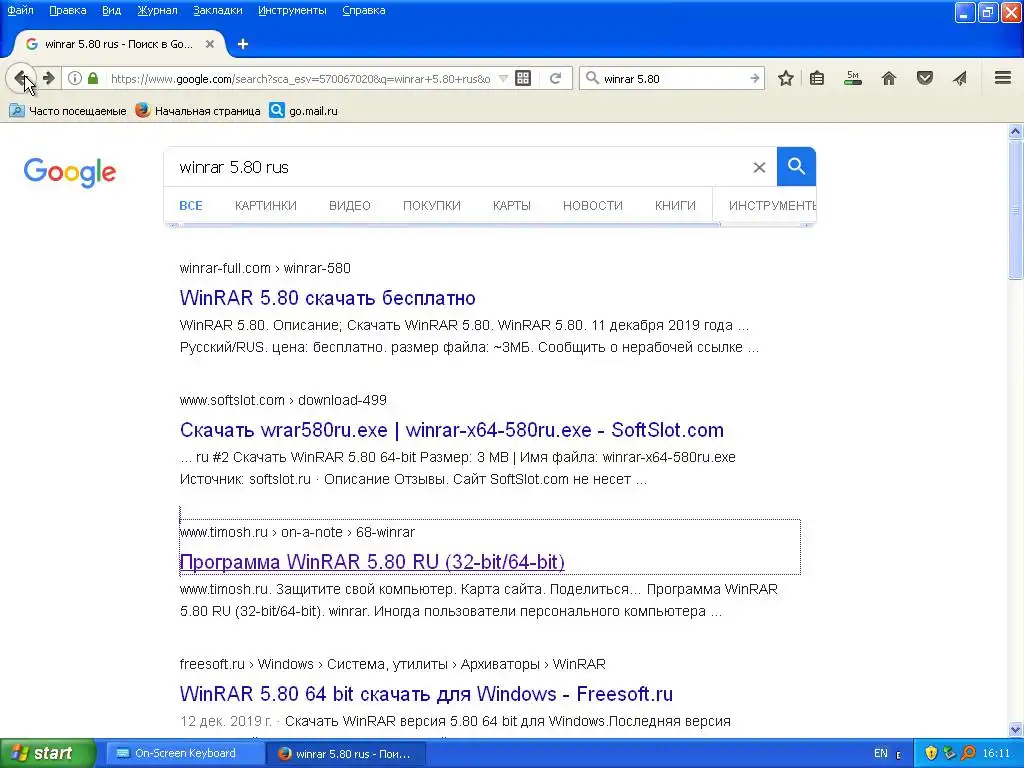Open Скачать wrar580ru.exe SoftSlot.com result
Viewport: 1024px width, 768px height.
point(452,430)
